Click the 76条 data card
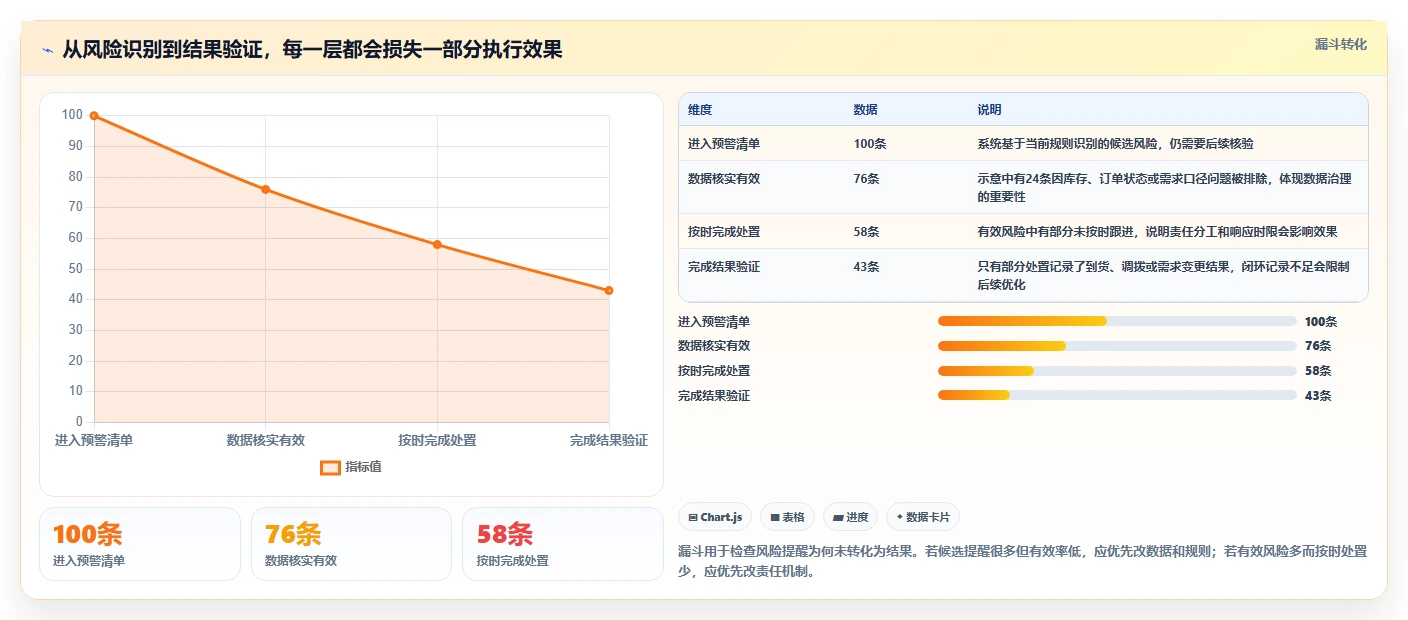Image resolution: width=1408 pixels, height=620 pixels. [352, 544]
